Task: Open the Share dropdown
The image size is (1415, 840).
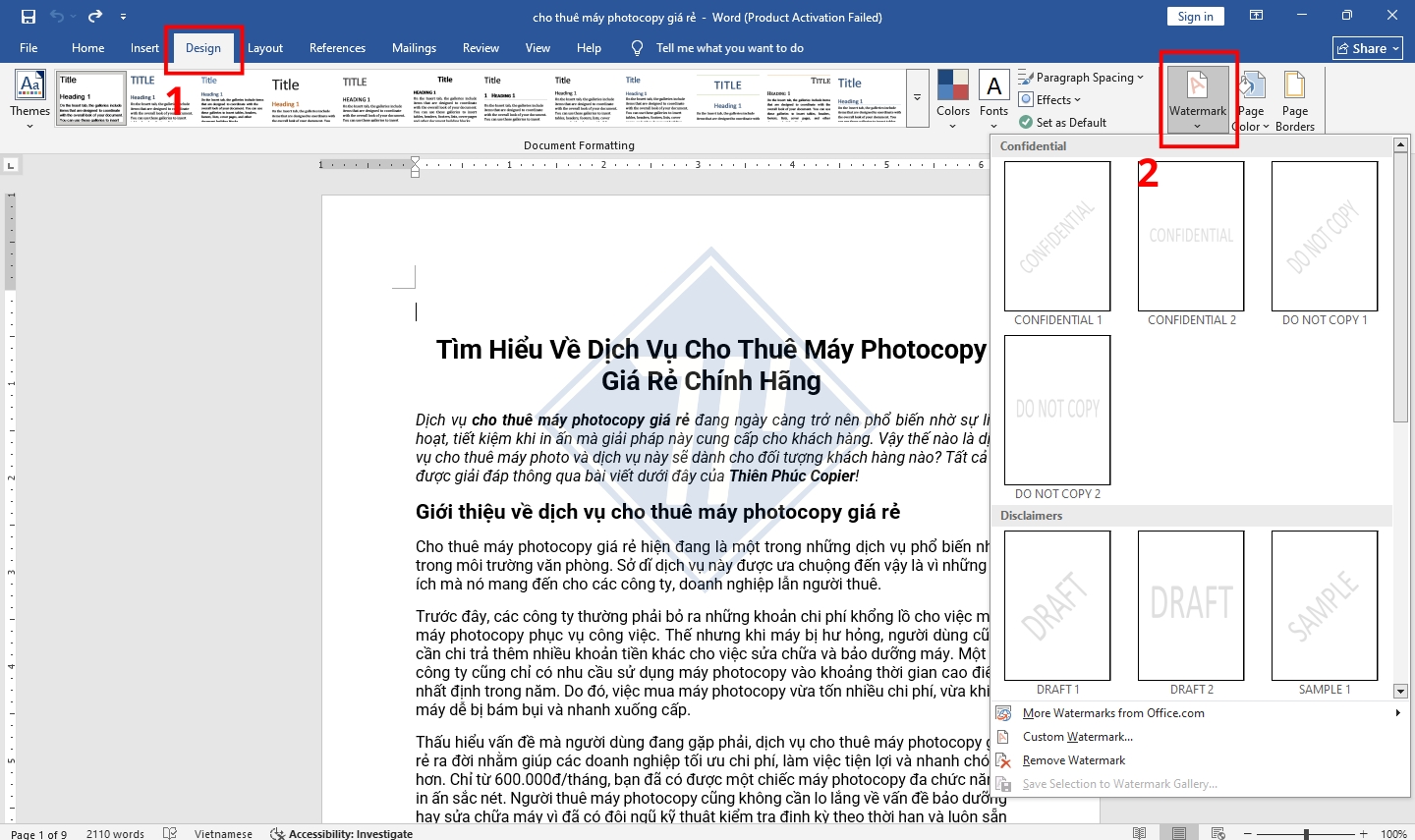Action: [1367, 47]
